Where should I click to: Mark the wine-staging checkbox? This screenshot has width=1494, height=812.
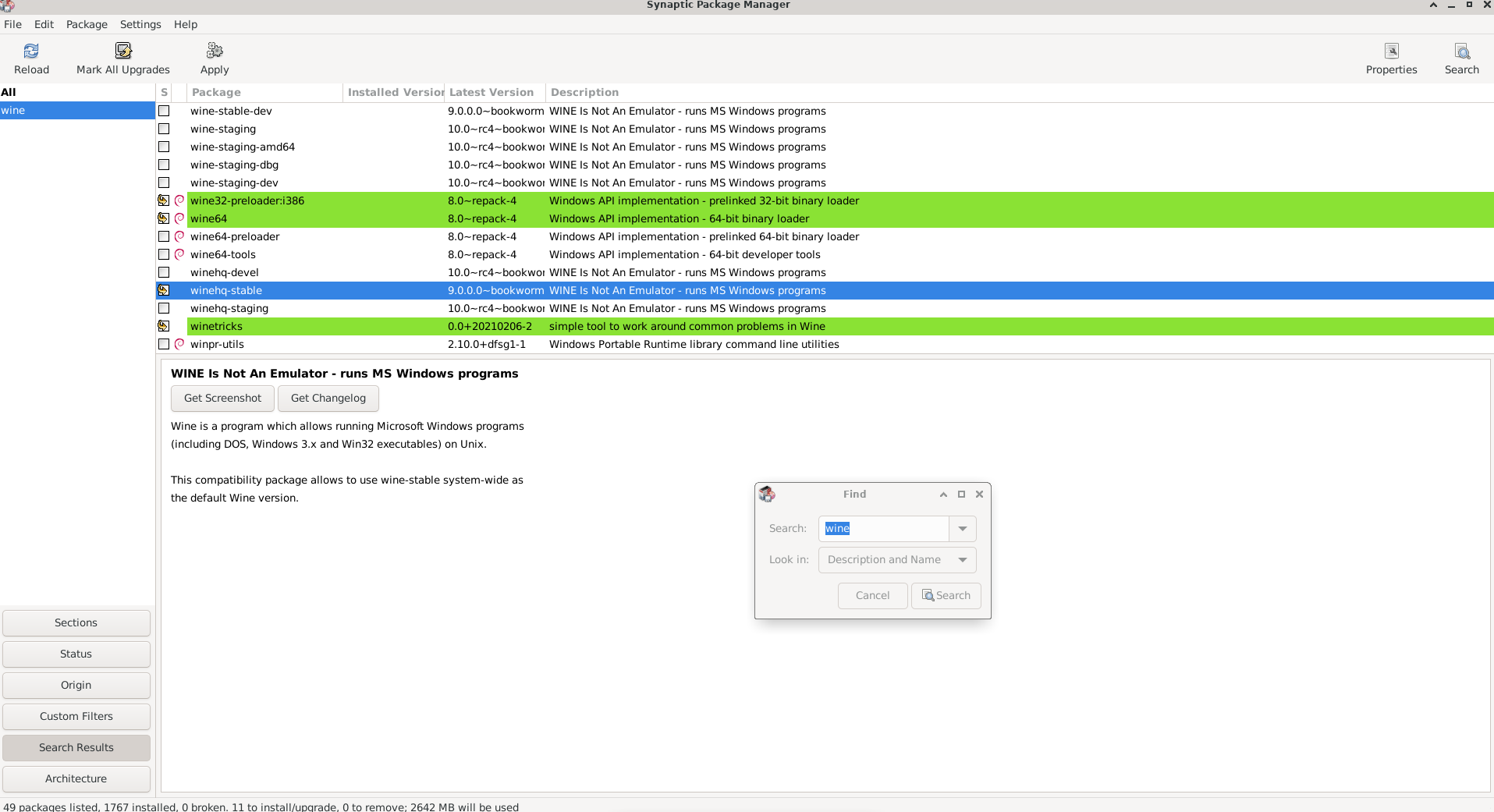(x=164, y=129)
